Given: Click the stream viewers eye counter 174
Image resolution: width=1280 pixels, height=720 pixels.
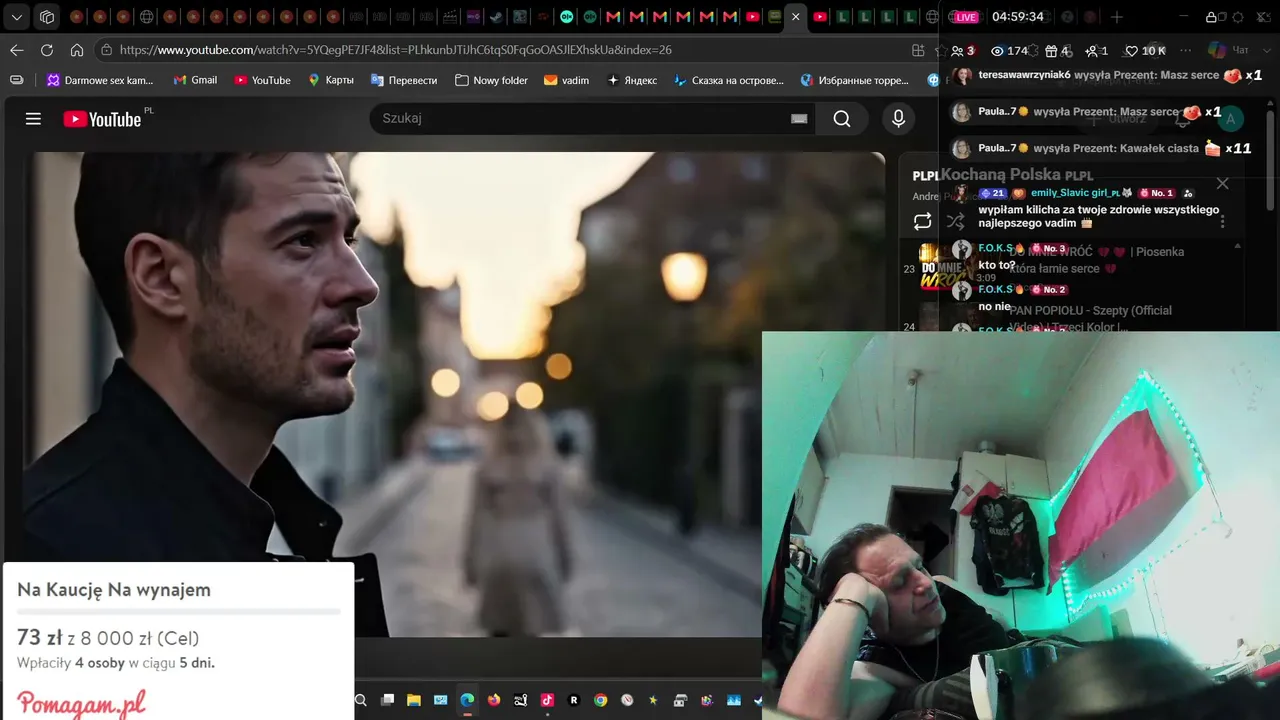Looking at the screenshot, I should coord(1009,50).
